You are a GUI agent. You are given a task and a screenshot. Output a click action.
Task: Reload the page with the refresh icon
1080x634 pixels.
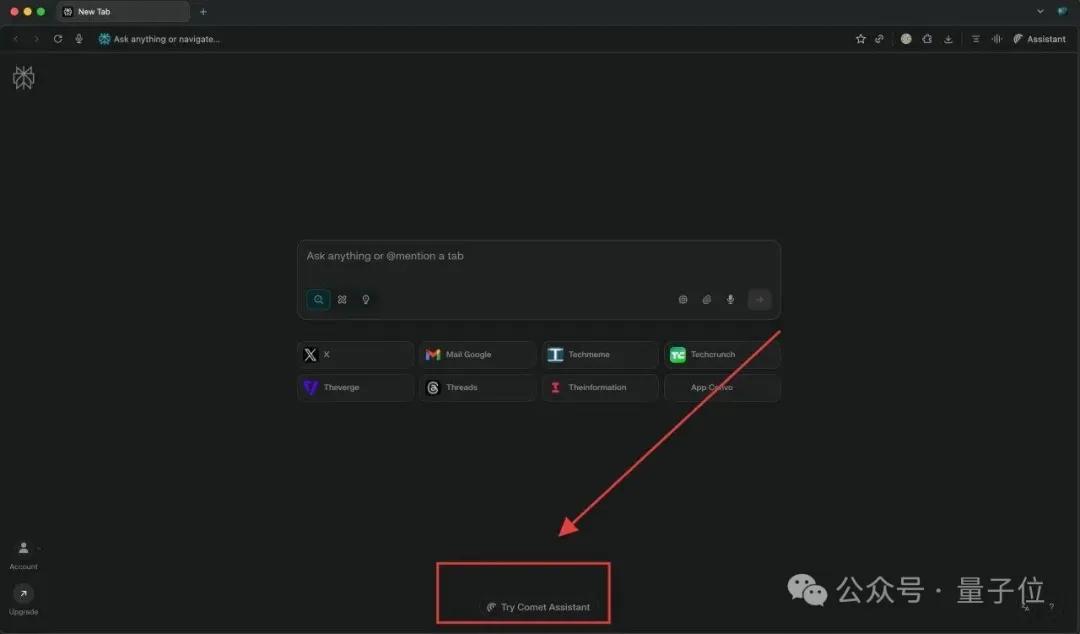(58, 39)
